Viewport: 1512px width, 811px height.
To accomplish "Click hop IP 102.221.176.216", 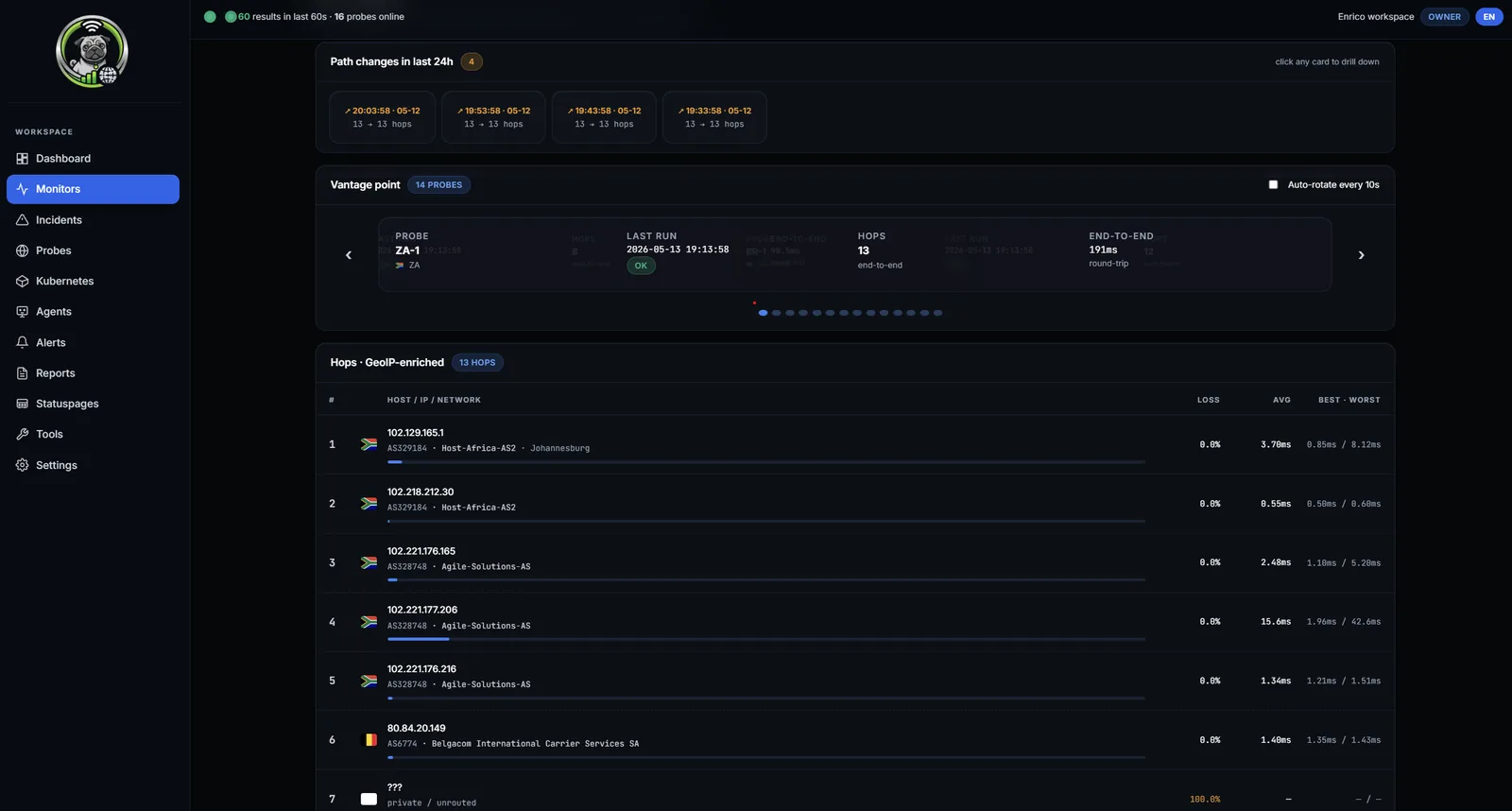I will click(421, 669).
